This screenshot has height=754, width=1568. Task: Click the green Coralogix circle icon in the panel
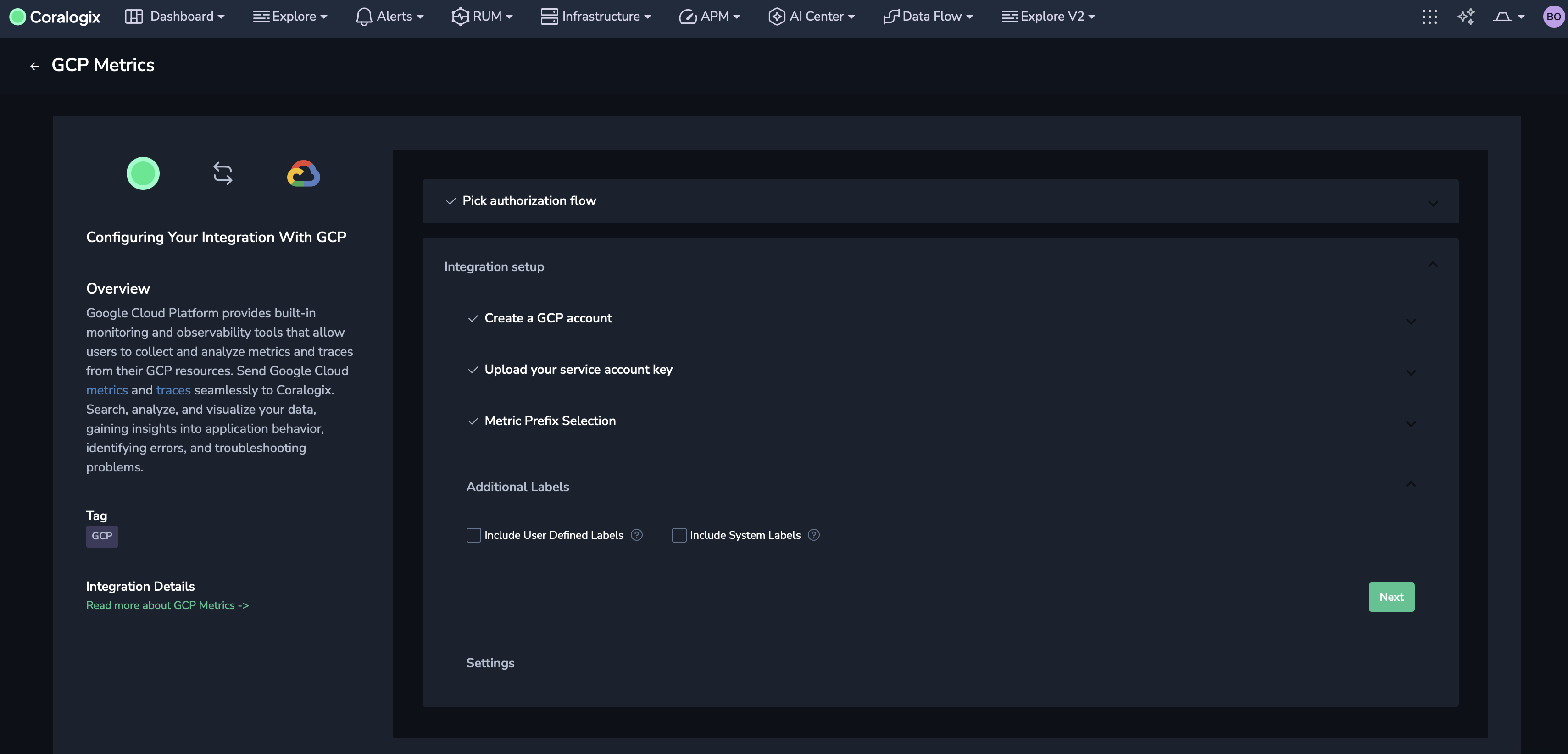click(x=143, y=173)
